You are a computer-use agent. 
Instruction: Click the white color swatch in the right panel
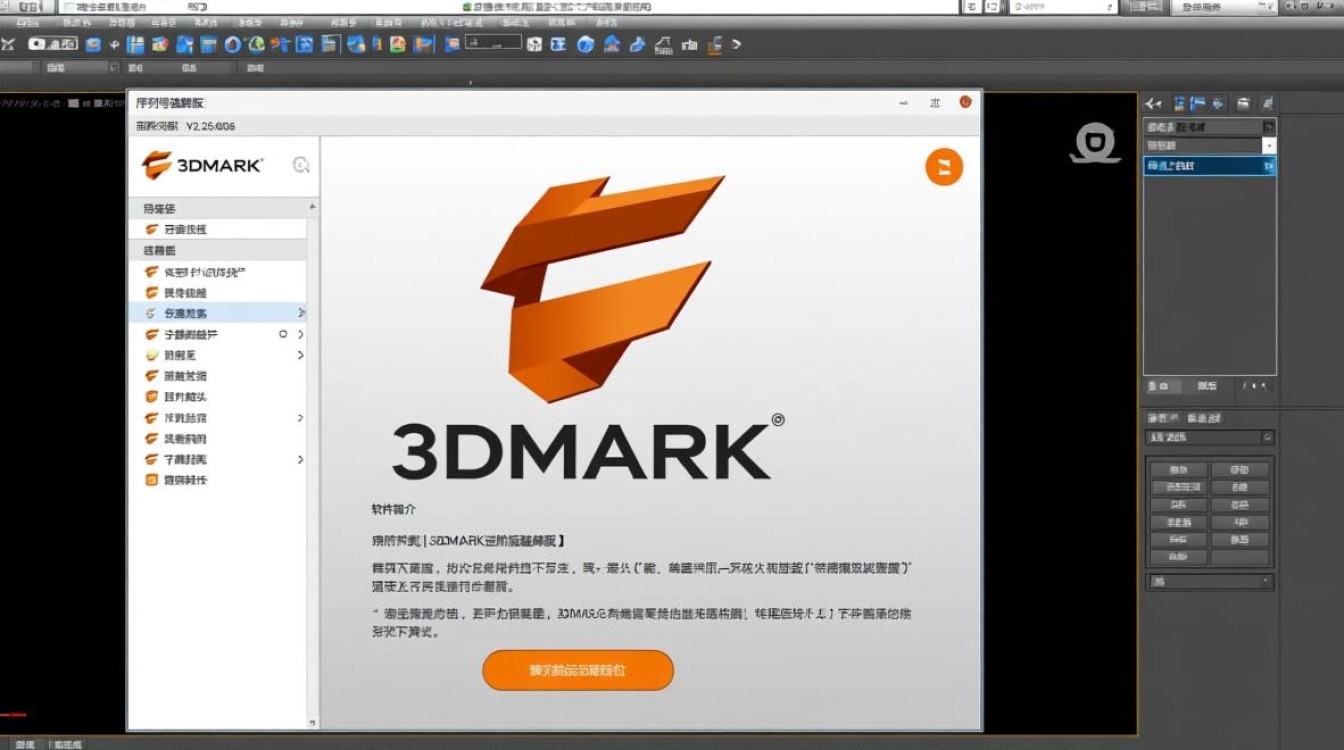(1269, 145)
